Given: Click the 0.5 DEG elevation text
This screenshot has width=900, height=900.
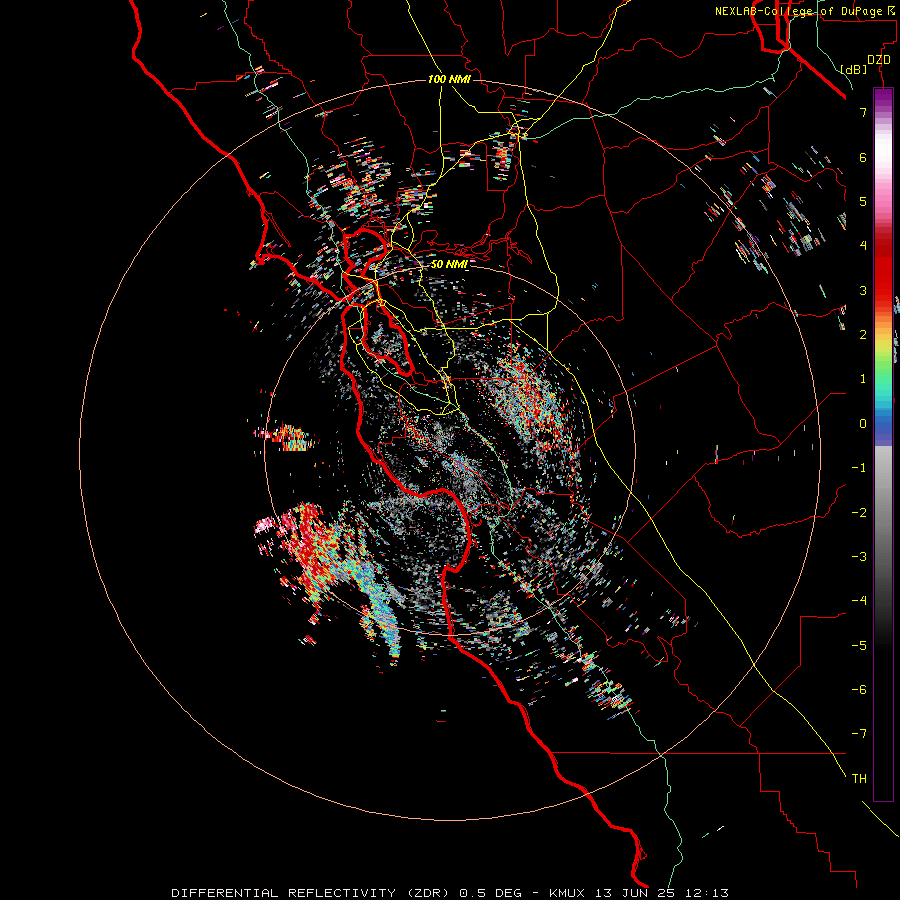Looking at the screenshot, I should tap(490, 893).
